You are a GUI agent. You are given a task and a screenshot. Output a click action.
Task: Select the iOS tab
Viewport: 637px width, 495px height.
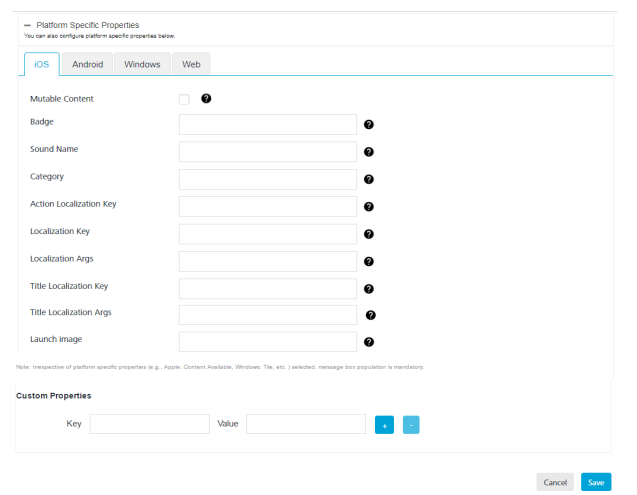[x=41, y=64]
